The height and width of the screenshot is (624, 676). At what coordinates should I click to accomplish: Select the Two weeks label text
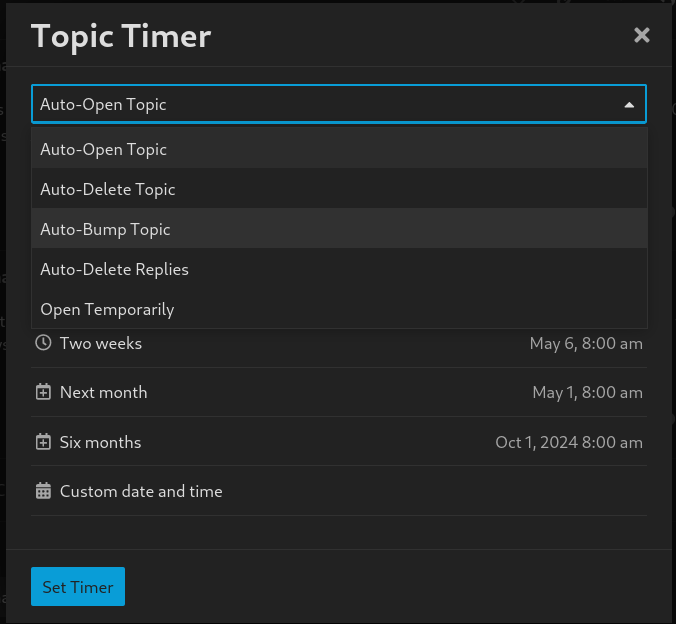point(101,343)
